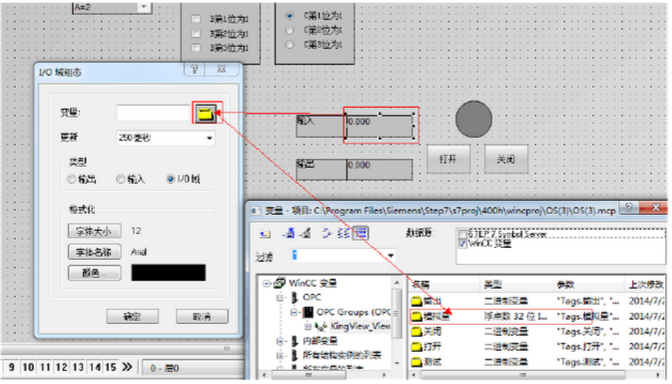
Task: Click the dark tag icon beside the blue one
Action: pos(306,233)
